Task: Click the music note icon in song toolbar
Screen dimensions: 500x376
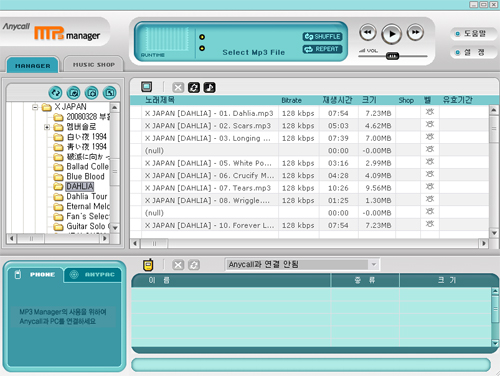Action: (x=209, y=87)
